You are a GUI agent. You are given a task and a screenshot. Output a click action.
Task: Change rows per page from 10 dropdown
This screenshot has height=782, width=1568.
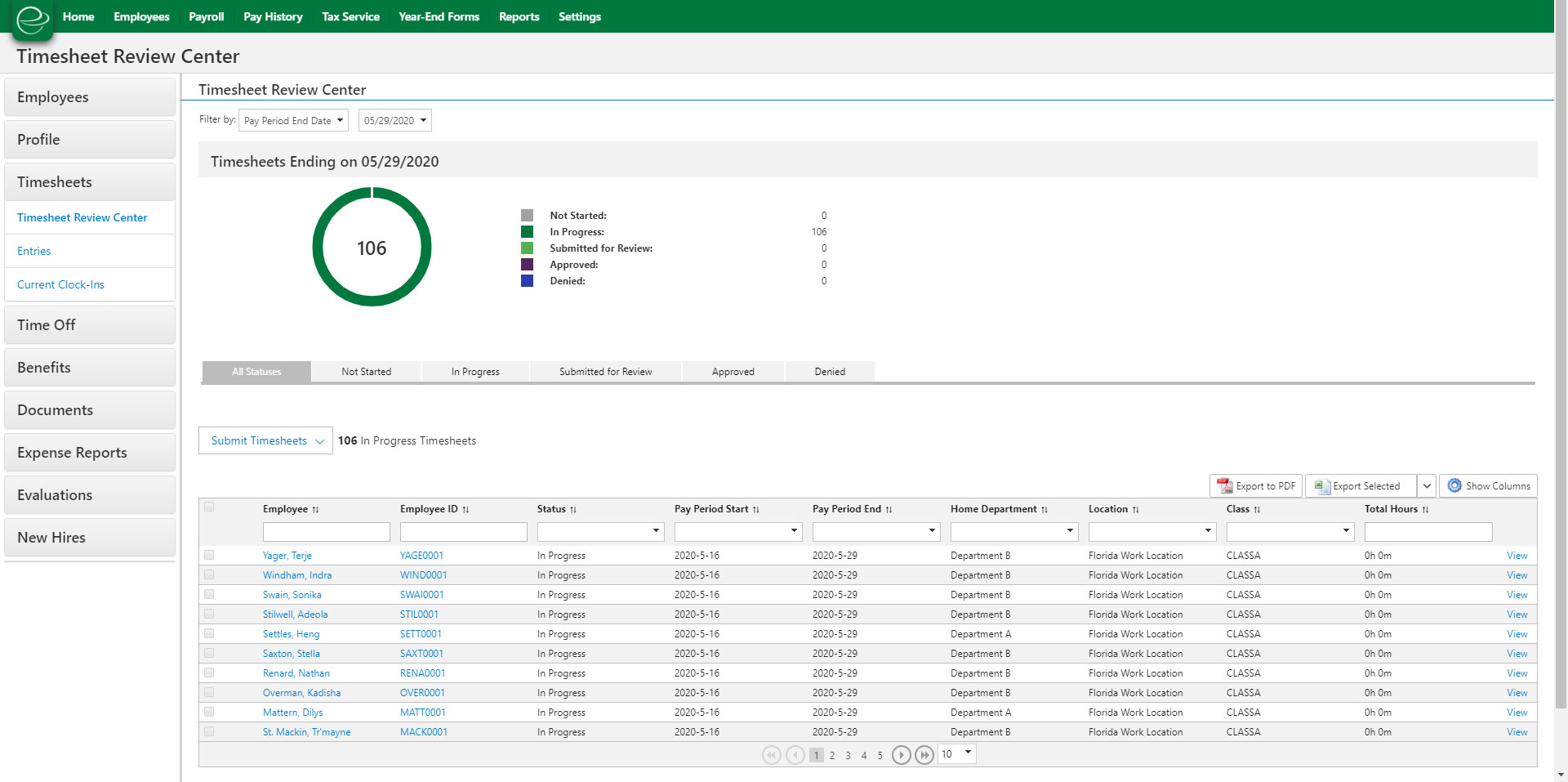(x=955, y=753)
